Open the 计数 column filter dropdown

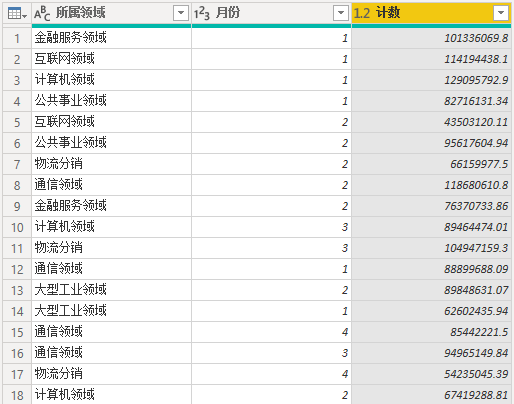coord(501,13)
